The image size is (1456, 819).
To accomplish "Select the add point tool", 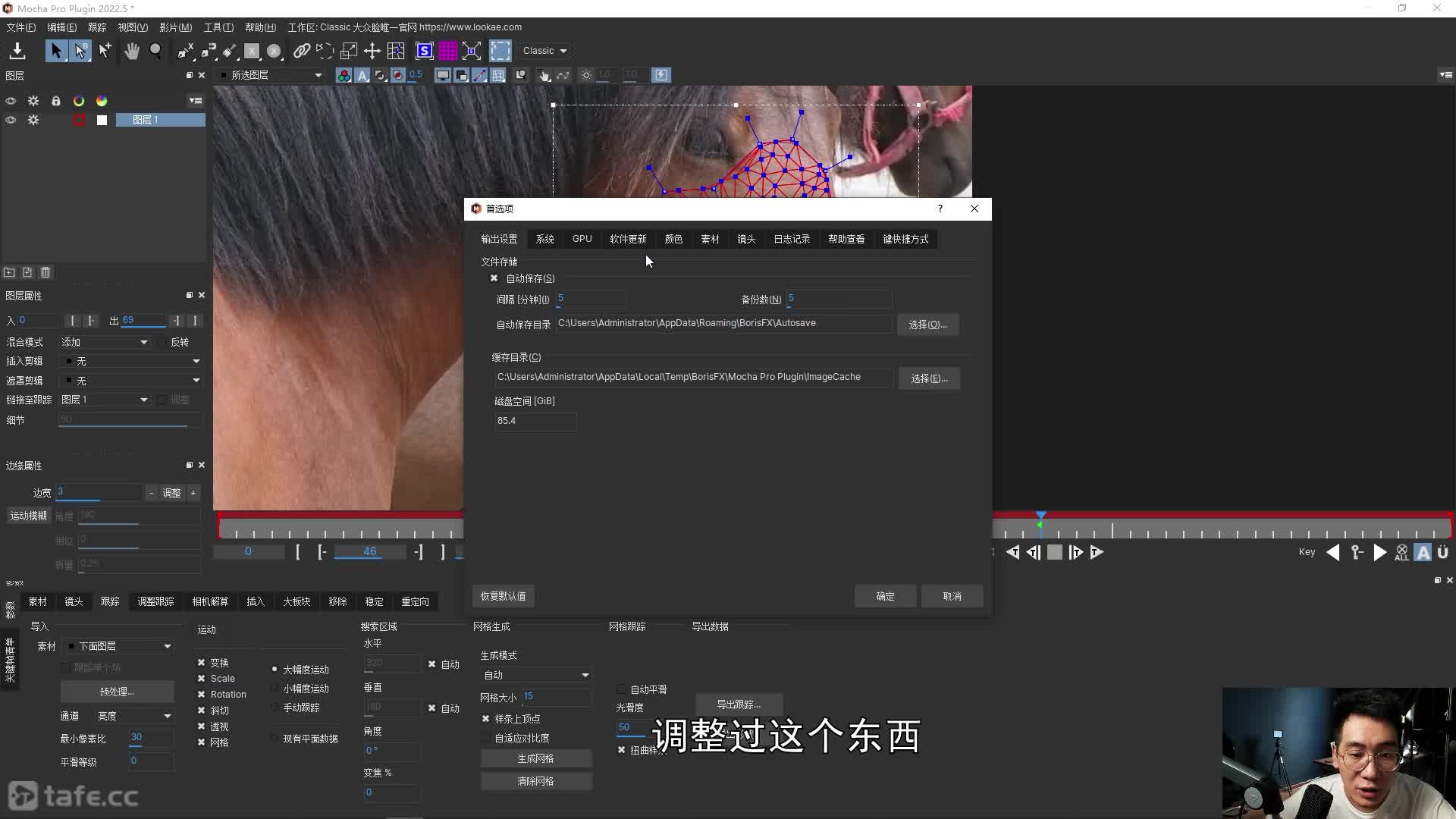I will (x=105, y=51).
